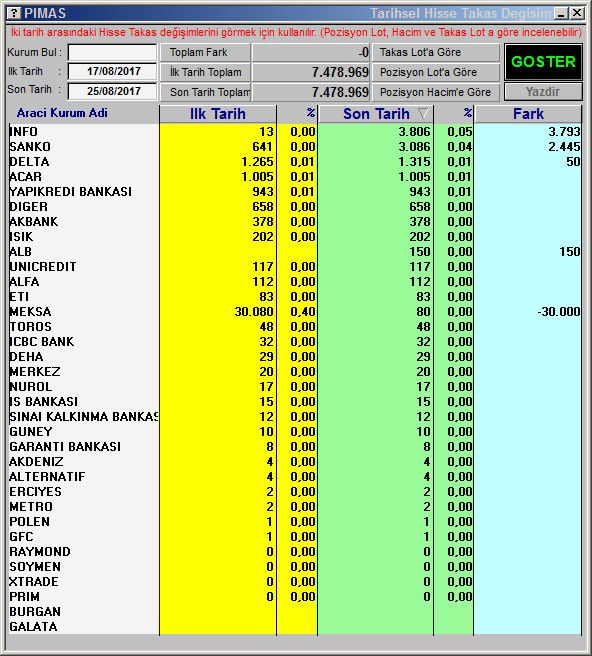Select the MEKSA row

click(x=295, y=312)
